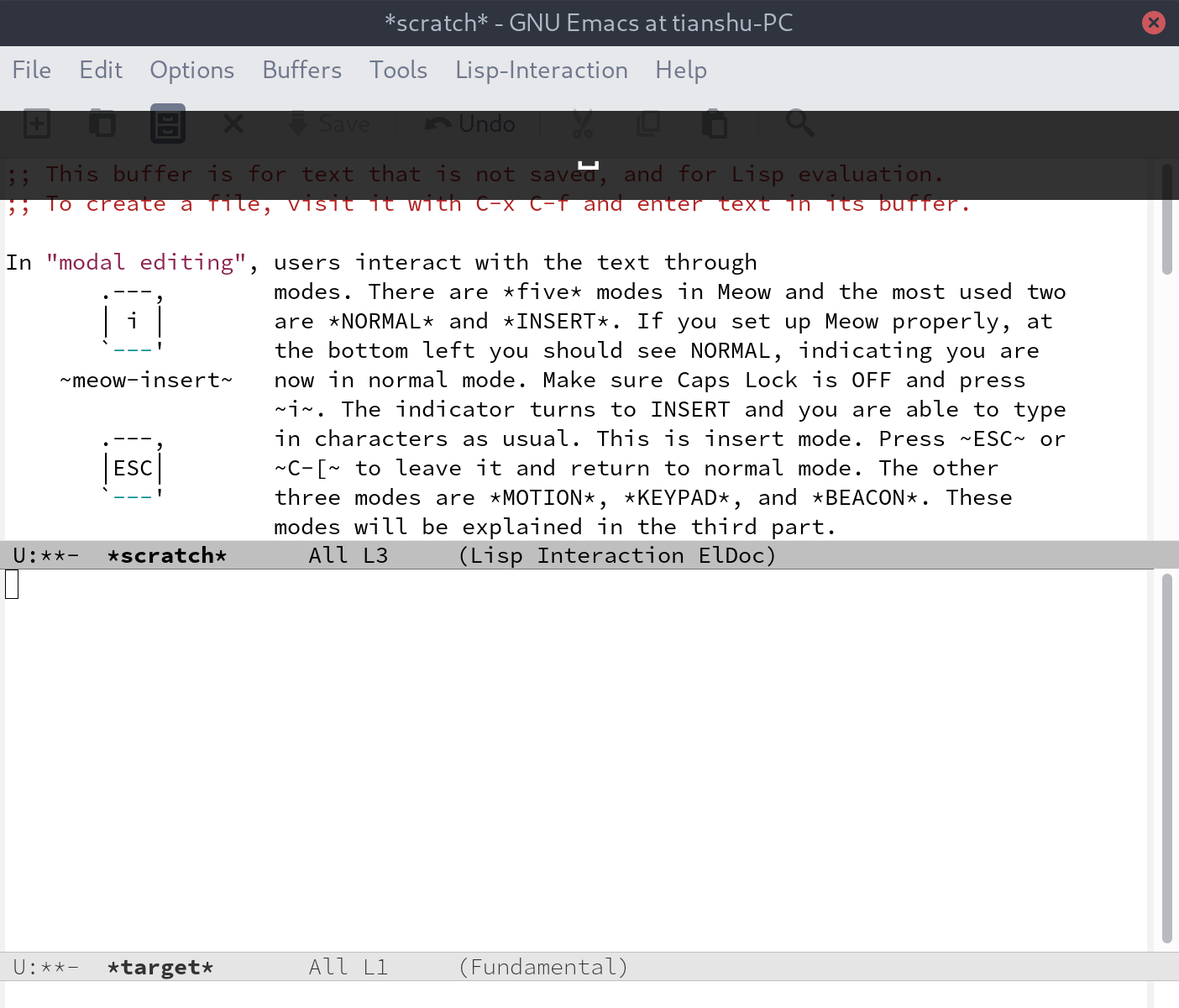Open a file using the toolbar icon
The width and height of the screenshot is (1179, 1008).
102,123
